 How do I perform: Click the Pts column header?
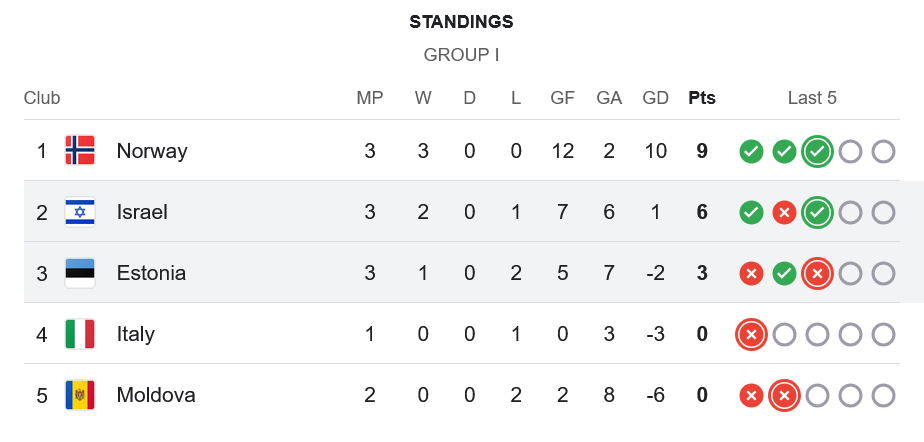pos(702,98)
